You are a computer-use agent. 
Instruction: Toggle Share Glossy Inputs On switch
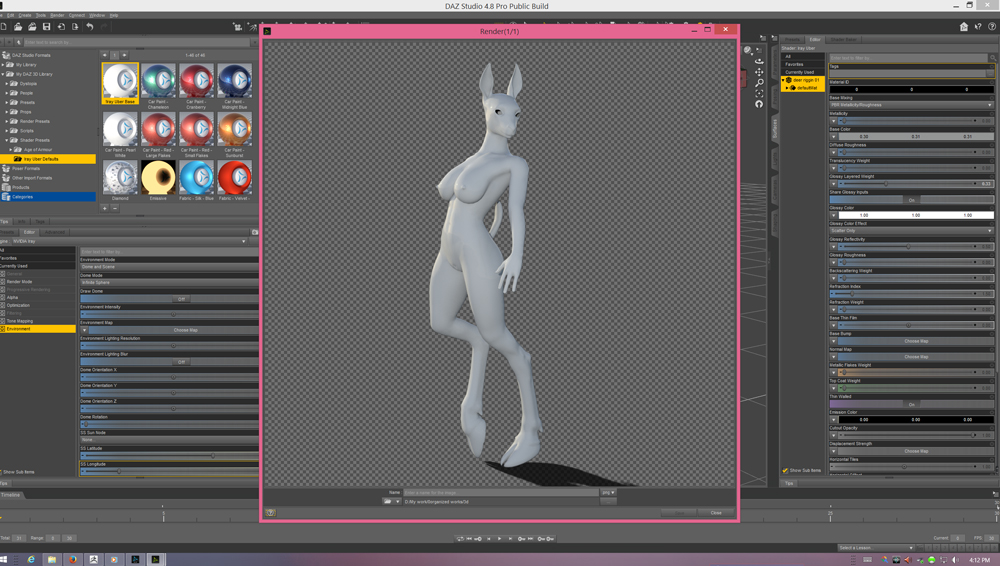click(912, 199)
